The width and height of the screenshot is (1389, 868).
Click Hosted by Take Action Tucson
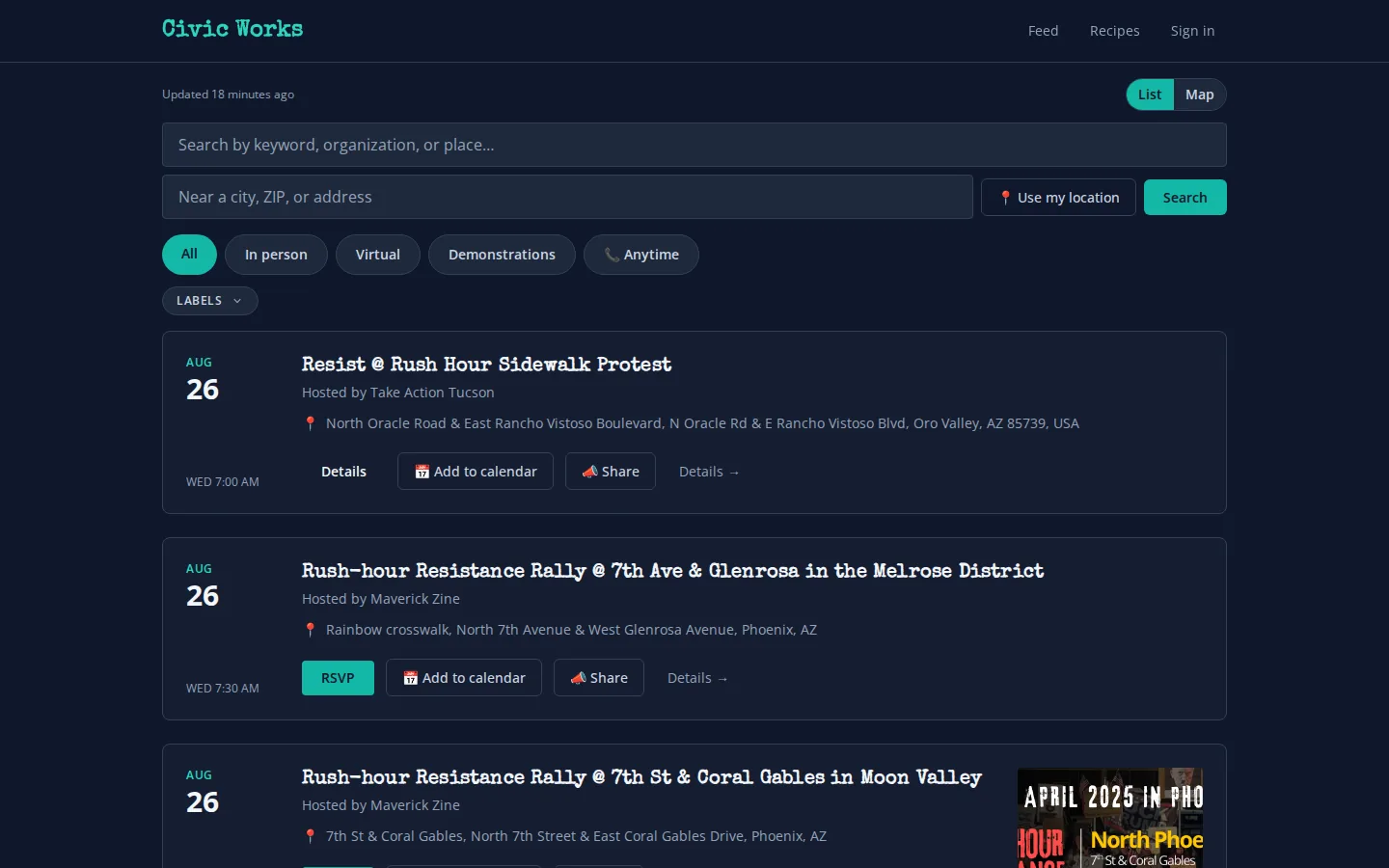[x=397, y=393]
